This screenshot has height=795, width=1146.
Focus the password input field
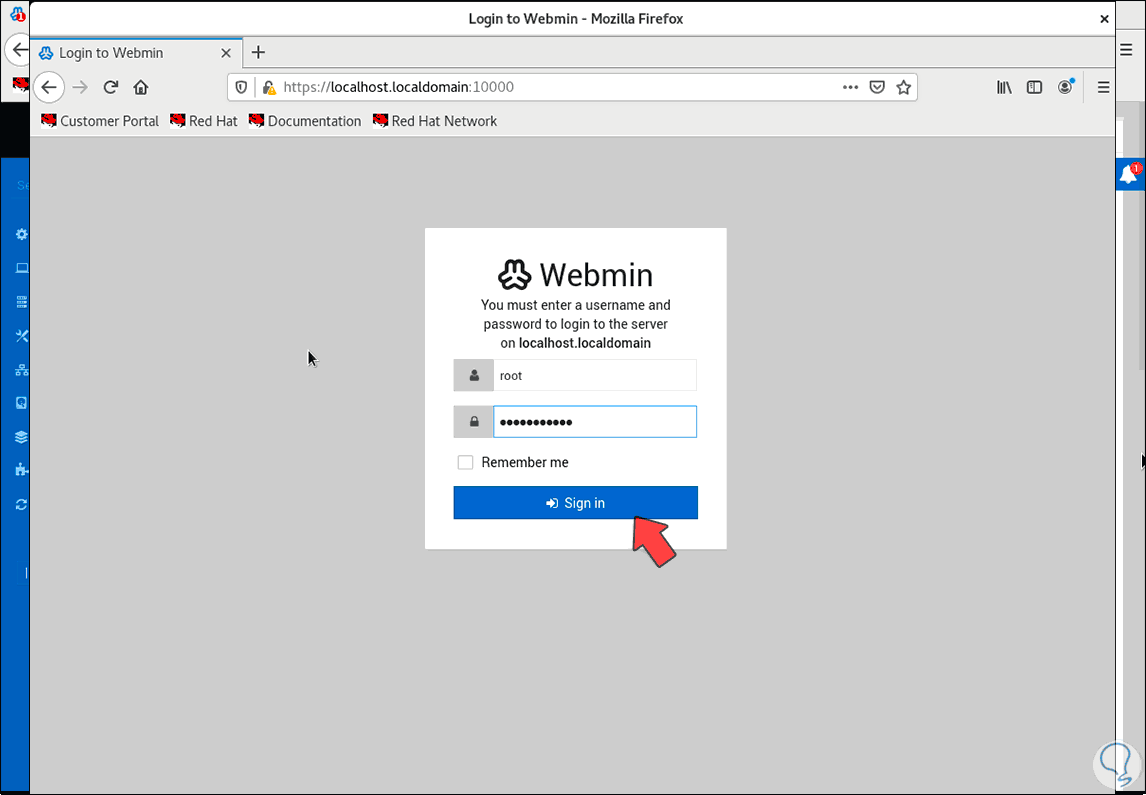point(595,422)
